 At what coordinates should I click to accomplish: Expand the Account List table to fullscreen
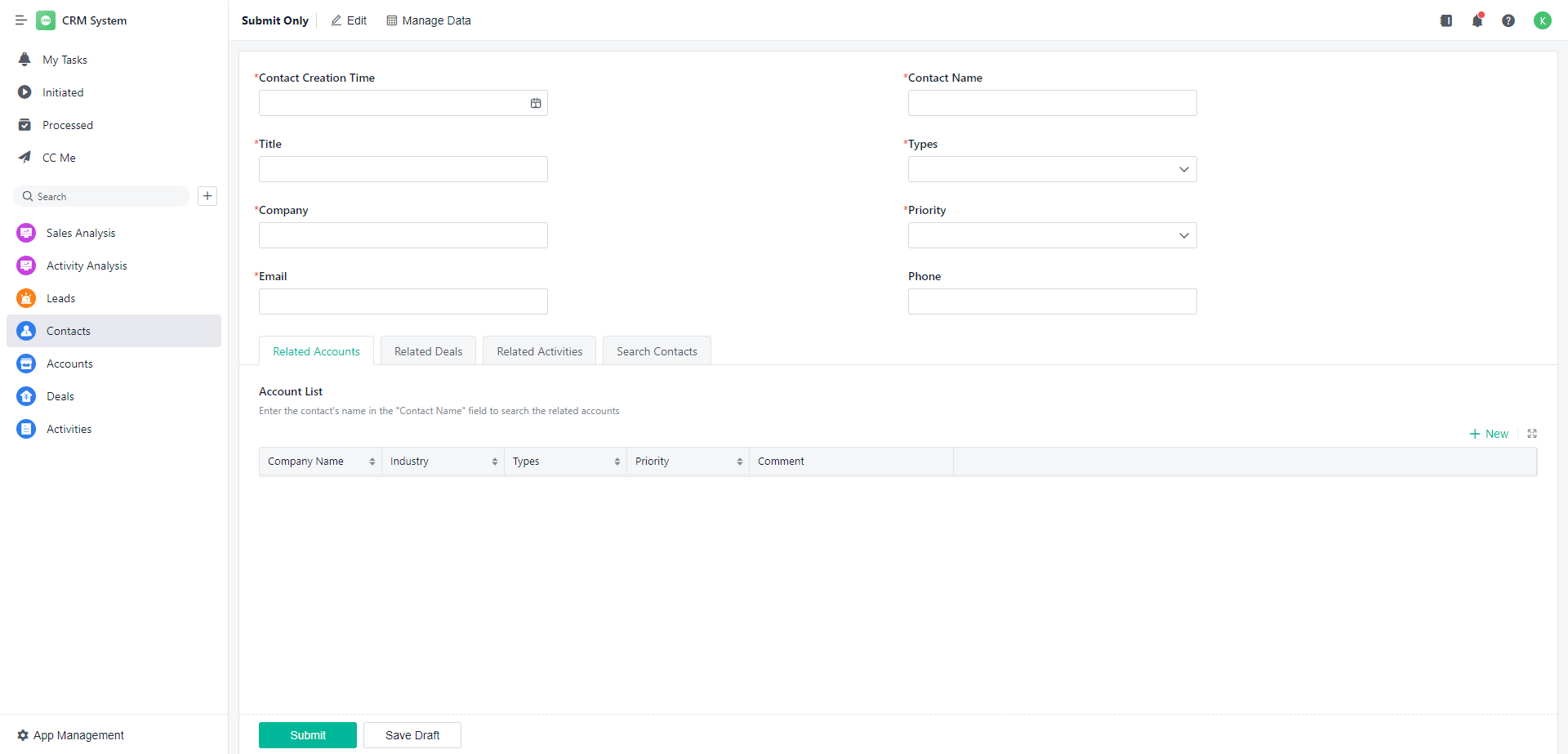click(1532, 434)
